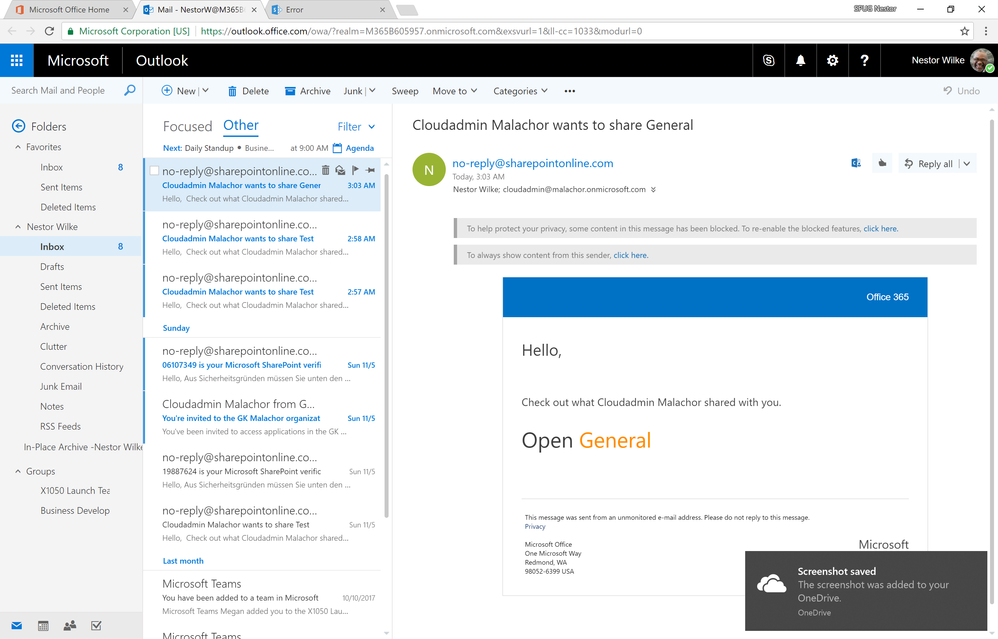Delete the selected message with its trash icon

click(x=325, y=170)
